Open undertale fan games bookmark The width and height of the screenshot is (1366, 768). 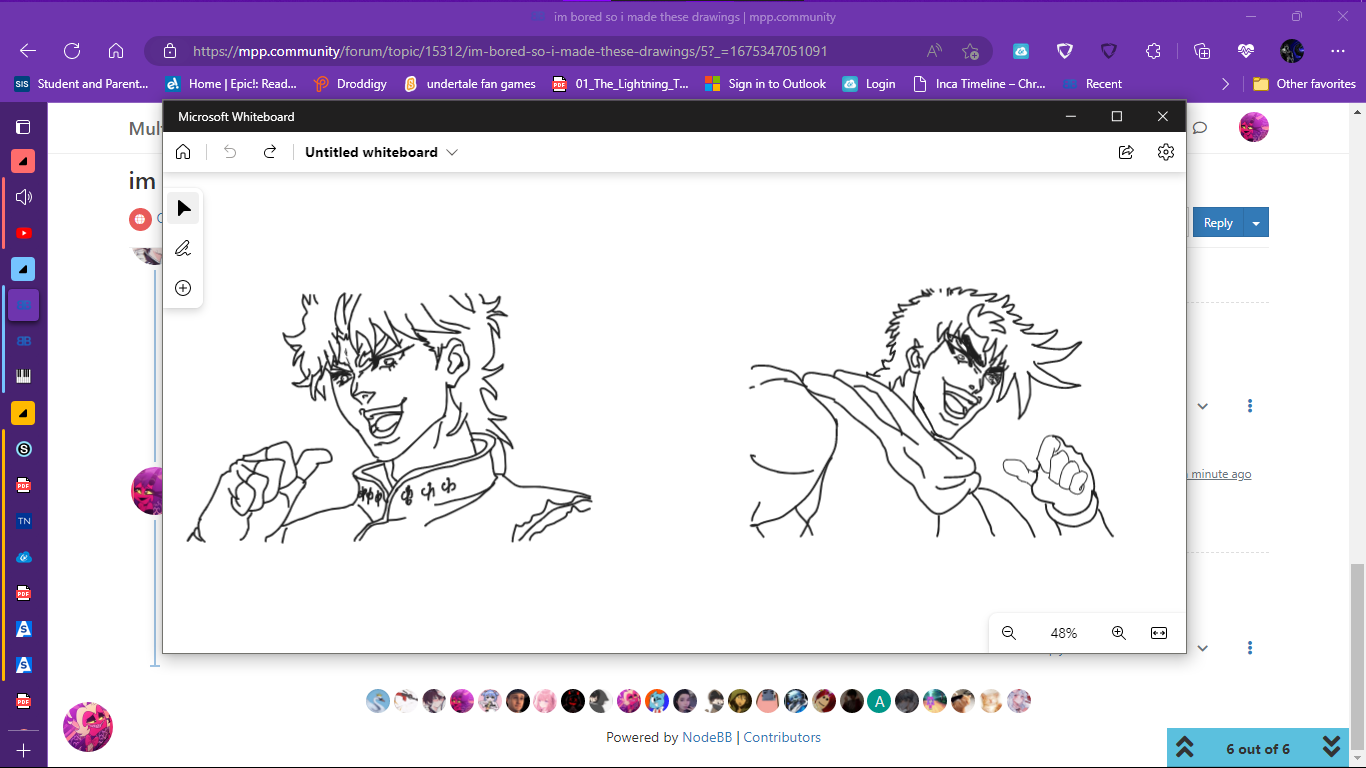[470, 84]
